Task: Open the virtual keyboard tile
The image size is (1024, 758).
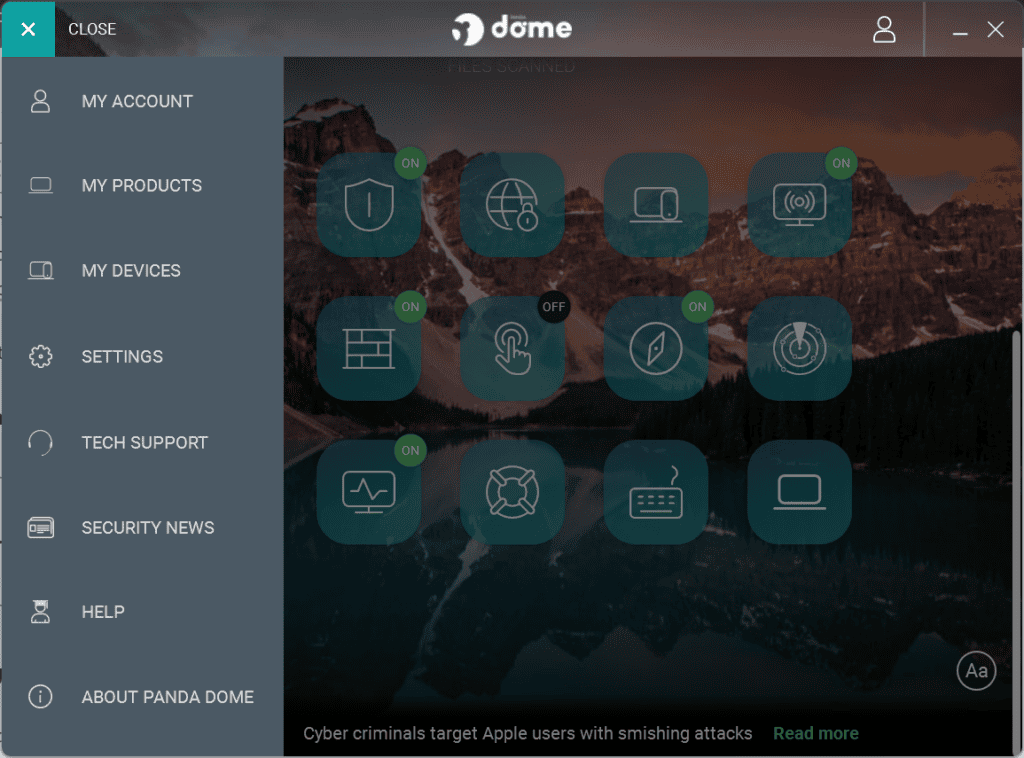Action: point(656,492)
